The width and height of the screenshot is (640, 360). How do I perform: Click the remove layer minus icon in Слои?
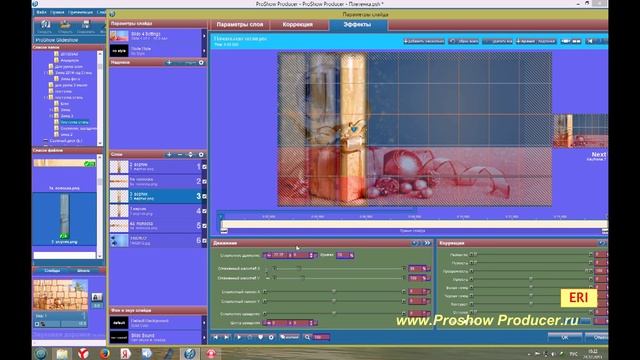(180, 155)
